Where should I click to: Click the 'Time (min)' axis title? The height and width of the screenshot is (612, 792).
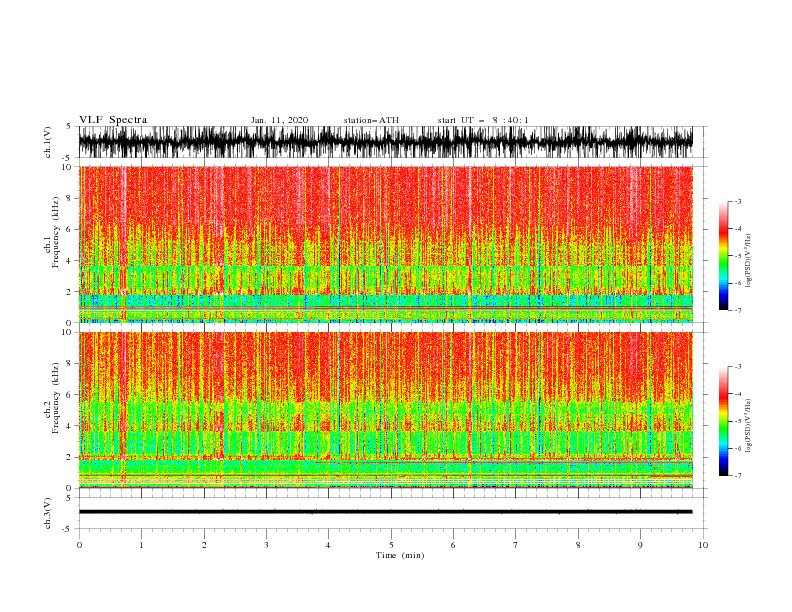[400, 555]
